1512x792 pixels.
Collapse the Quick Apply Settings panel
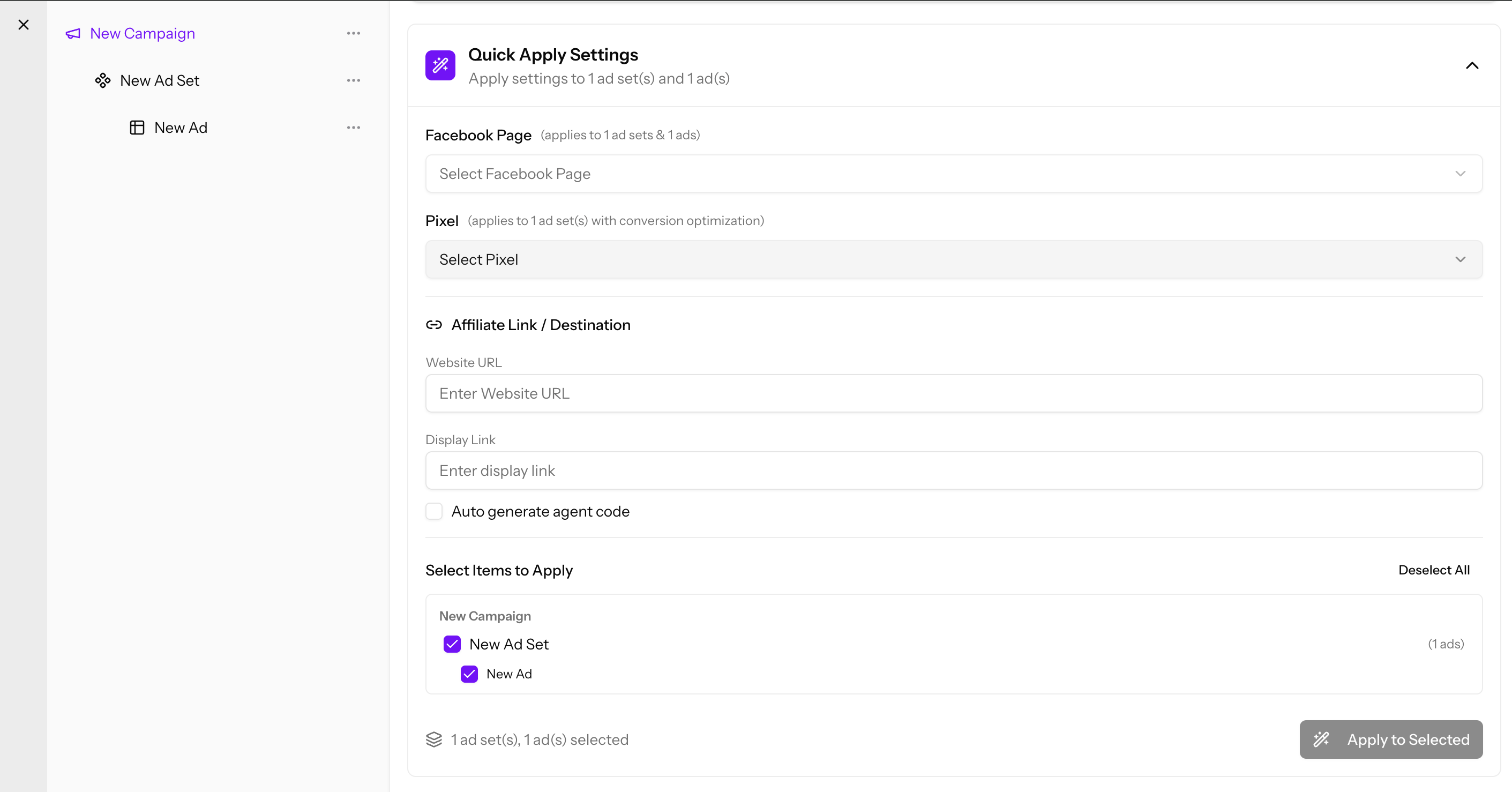[1471, 65]
